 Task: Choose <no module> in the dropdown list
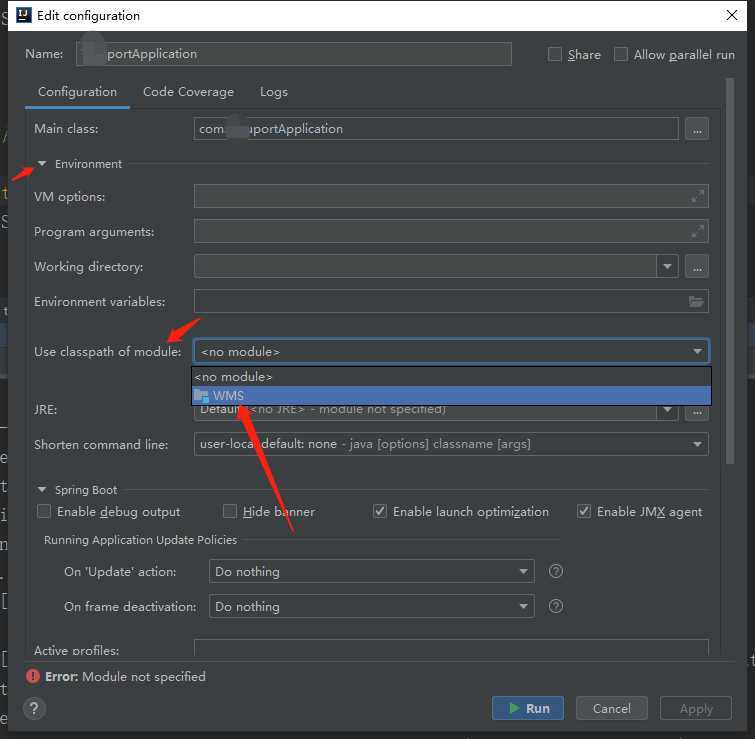click(x=451, y=377)
